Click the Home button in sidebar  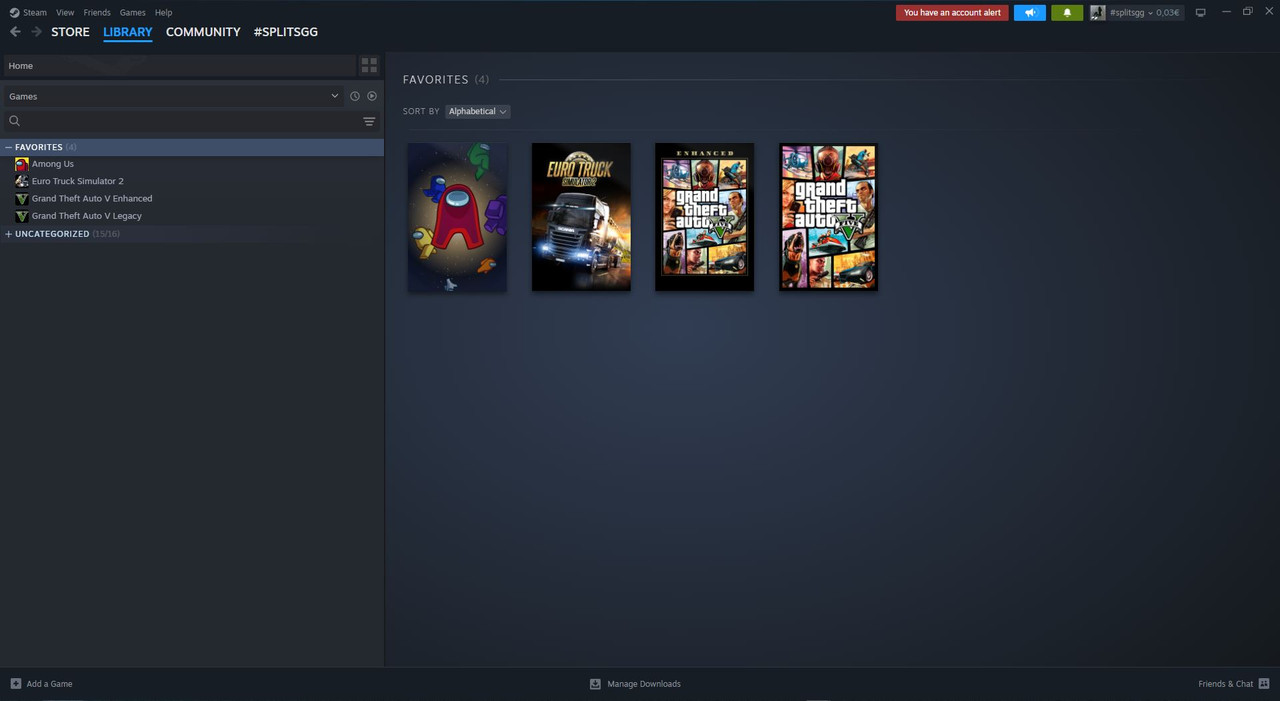180,66
